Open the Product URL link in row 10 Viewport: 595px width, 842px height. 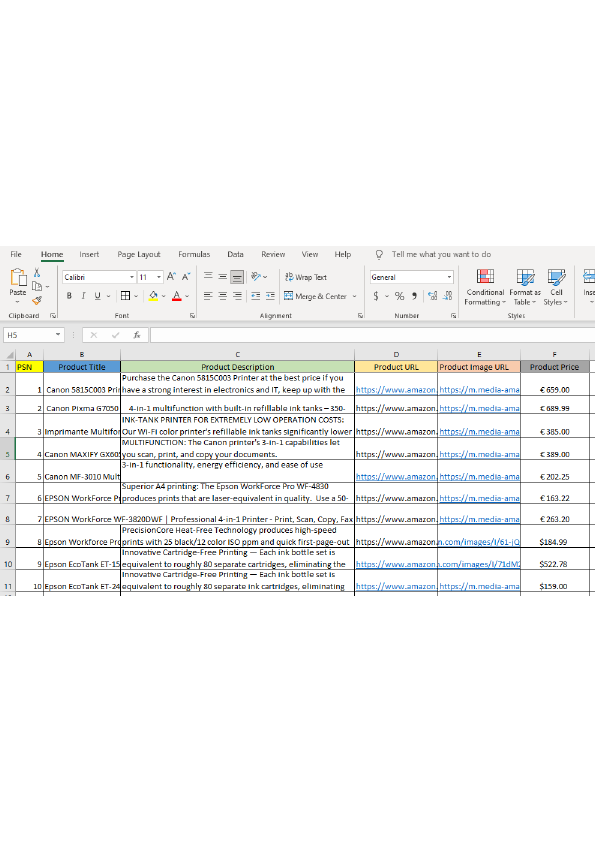click(x=396, y=564)
